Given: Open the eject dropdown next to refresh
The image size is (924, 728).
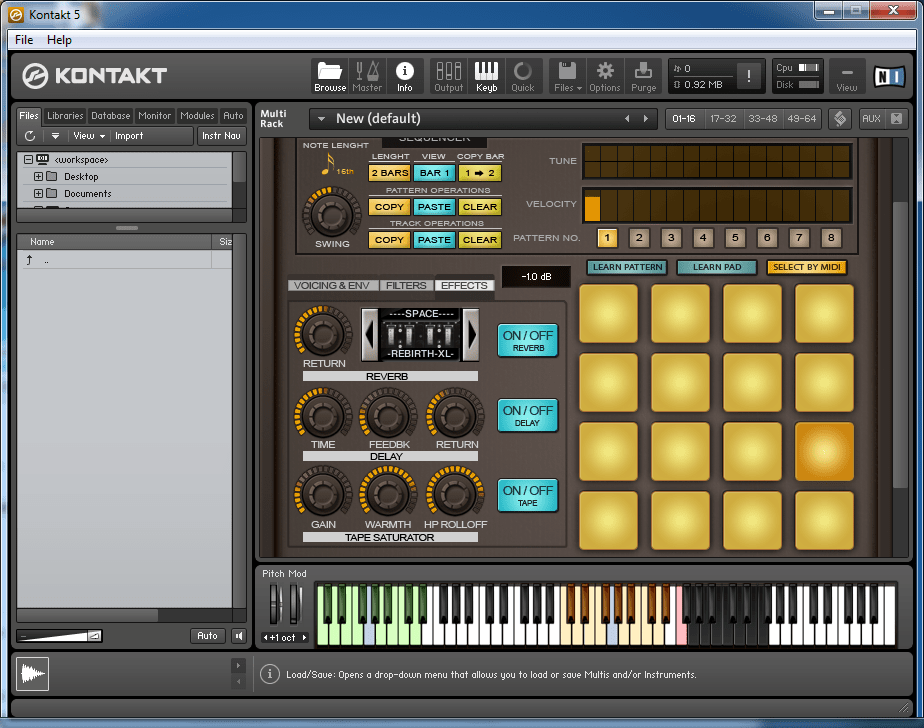Looking at the screenshot, I should tap(55, 136).
